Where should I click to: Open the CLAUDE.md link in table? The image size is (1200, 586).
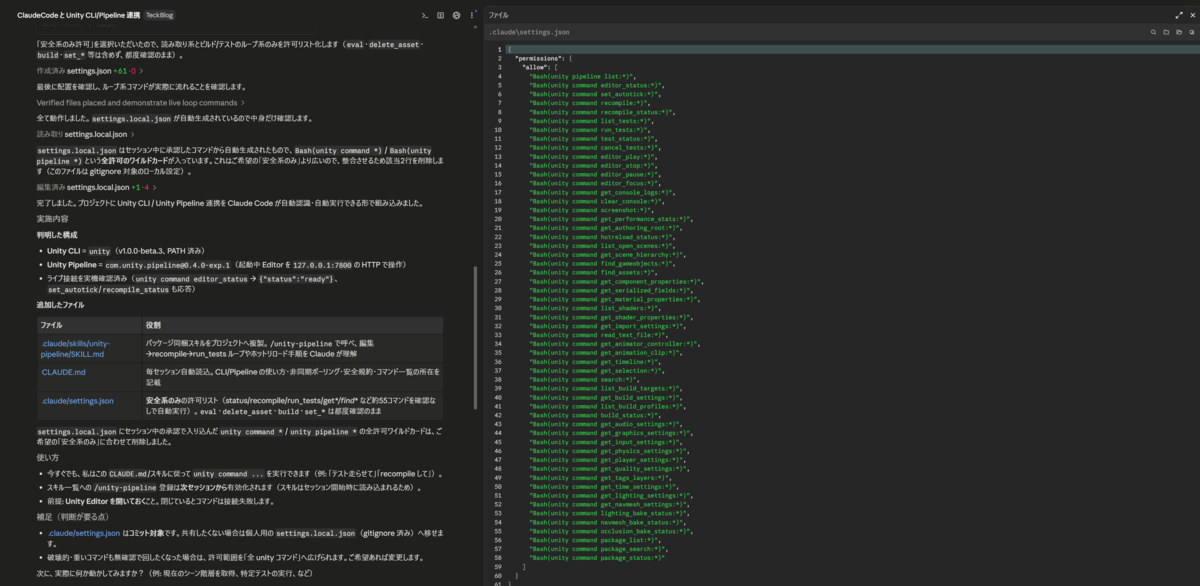coord(64,372)
